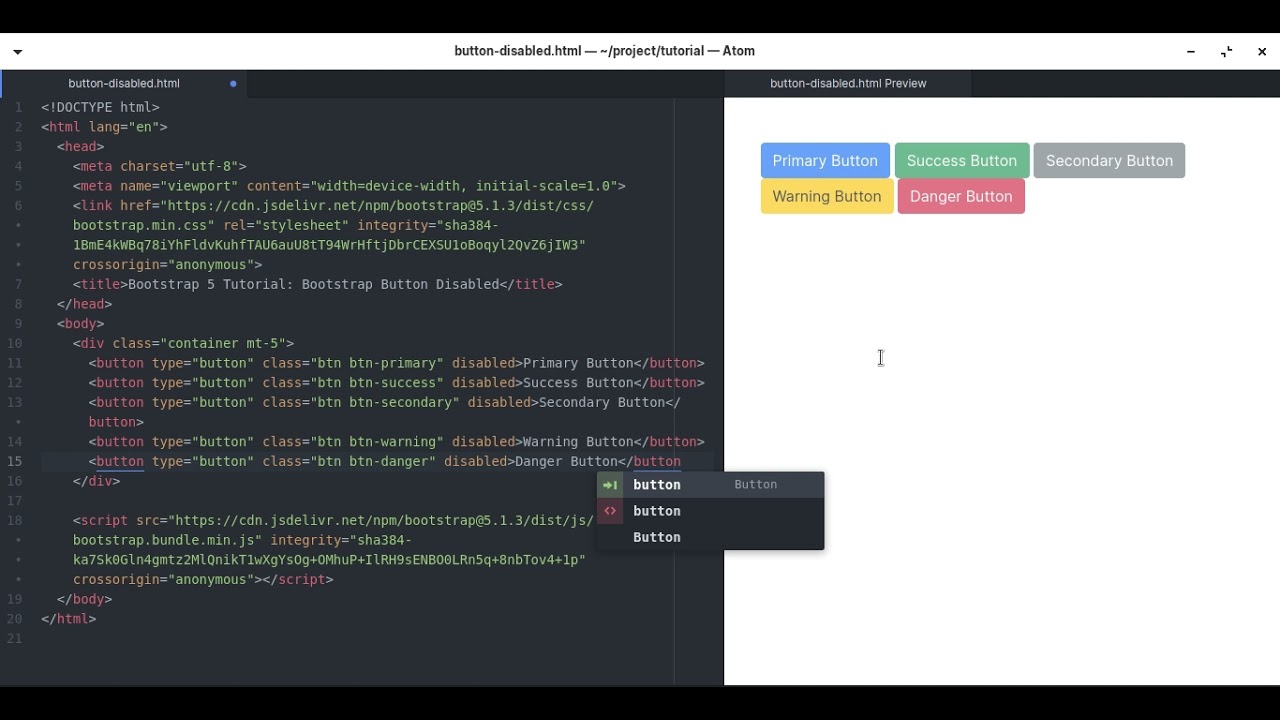Minimize the Atom window

point(1191,51)
